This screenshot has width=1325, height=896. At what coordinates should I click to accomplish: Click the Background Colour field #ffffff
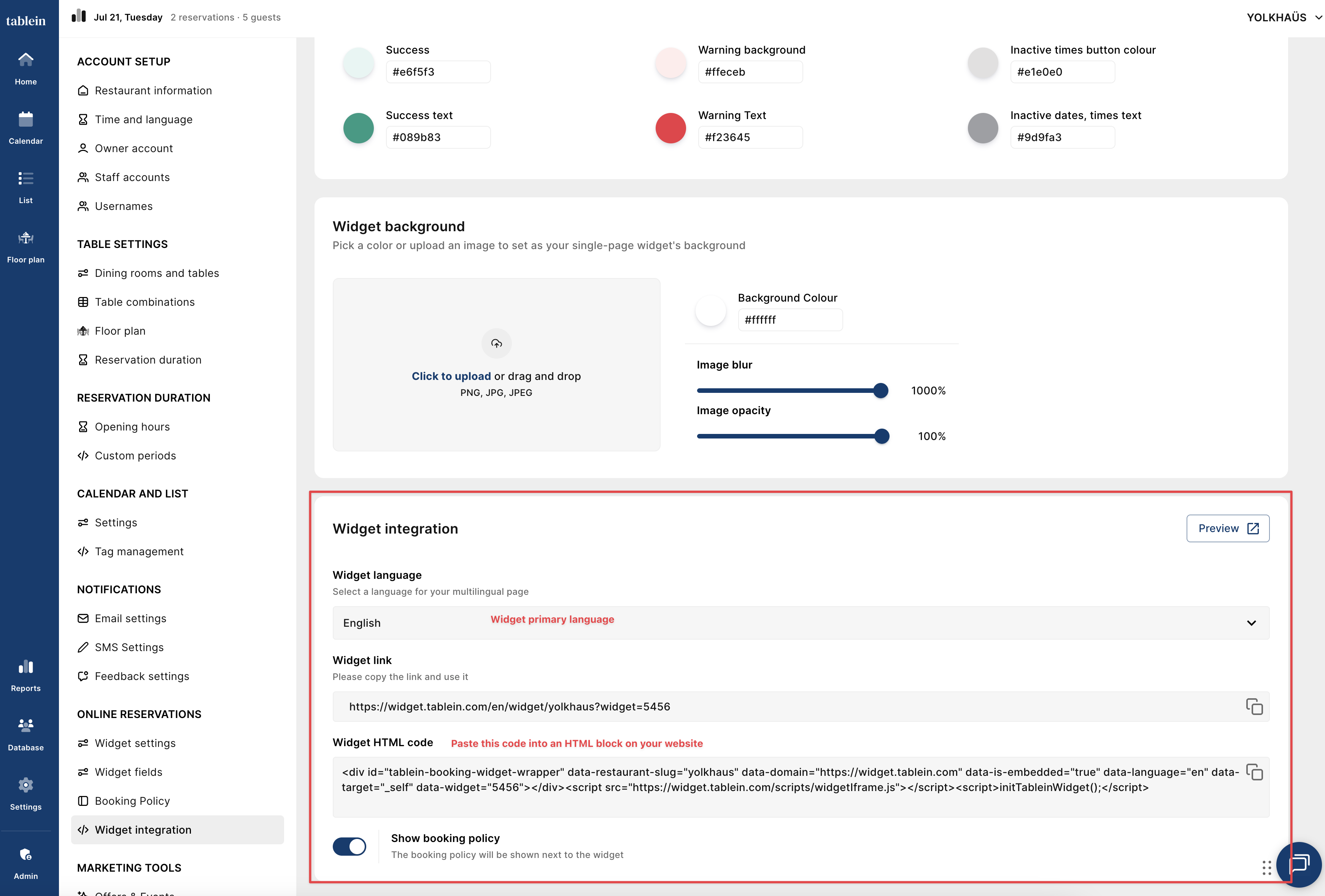pyautogui.click(x=790, y=320)
